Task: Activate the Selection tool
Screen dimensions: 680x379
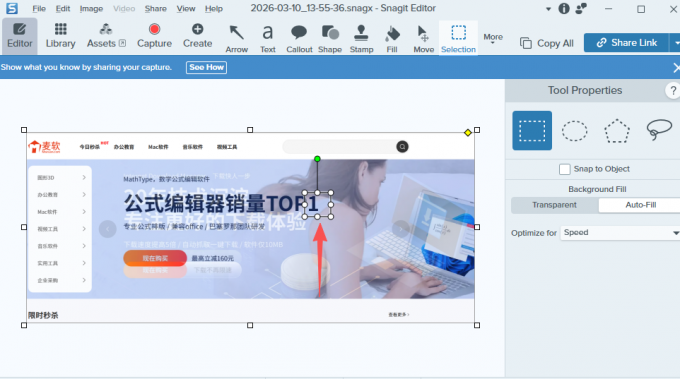Action: (458, 38)
